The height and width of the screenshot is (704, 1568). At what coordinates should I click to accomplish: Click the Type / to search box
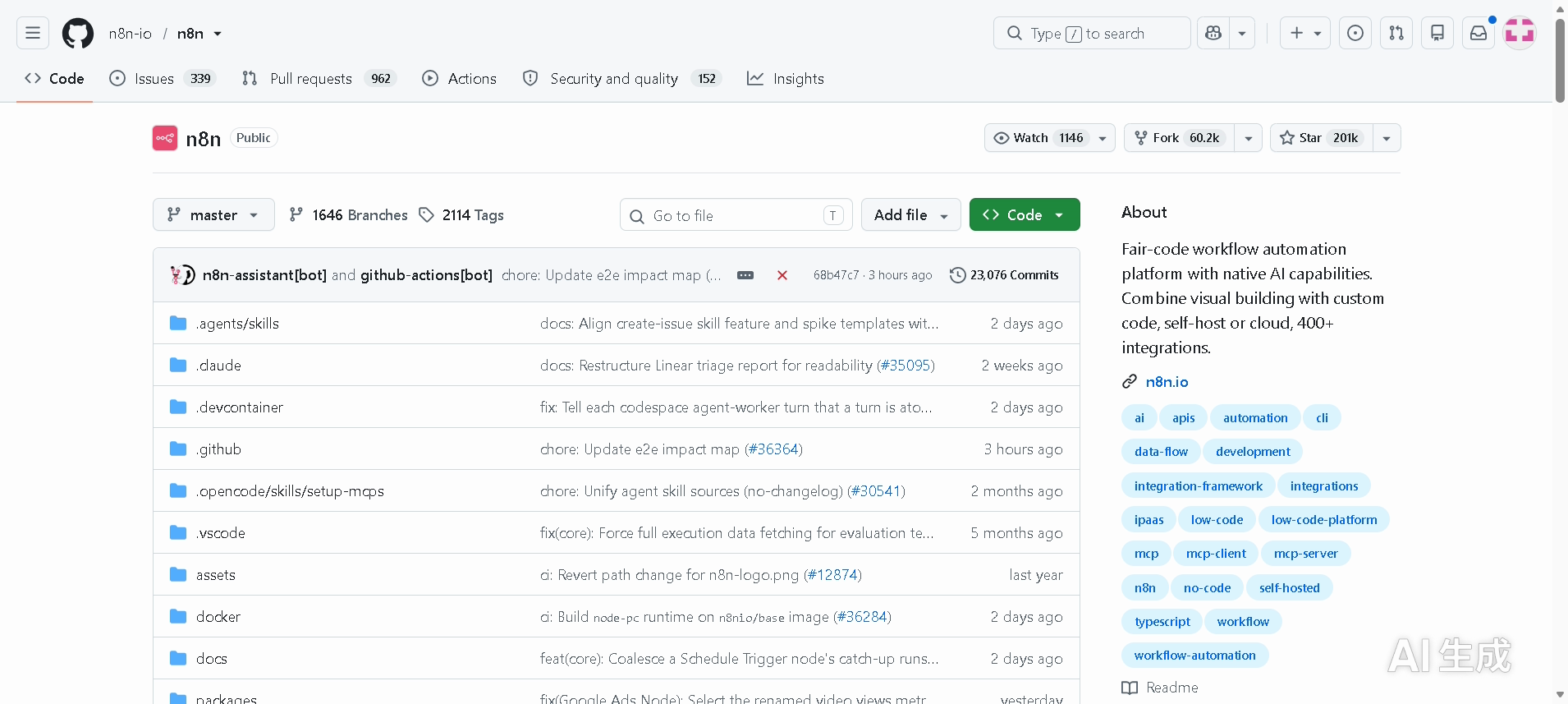pos(1092,33)
